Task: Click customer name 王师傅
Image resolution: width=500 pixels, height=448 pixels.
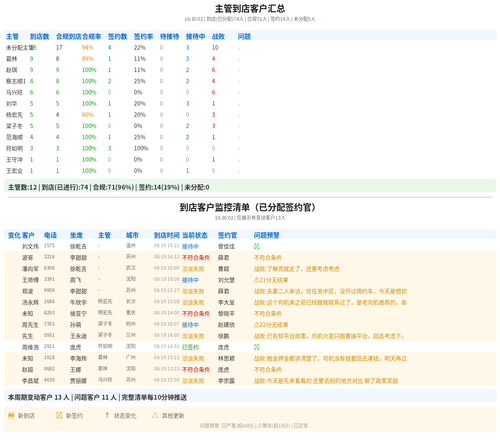Action: click(30, 280)
